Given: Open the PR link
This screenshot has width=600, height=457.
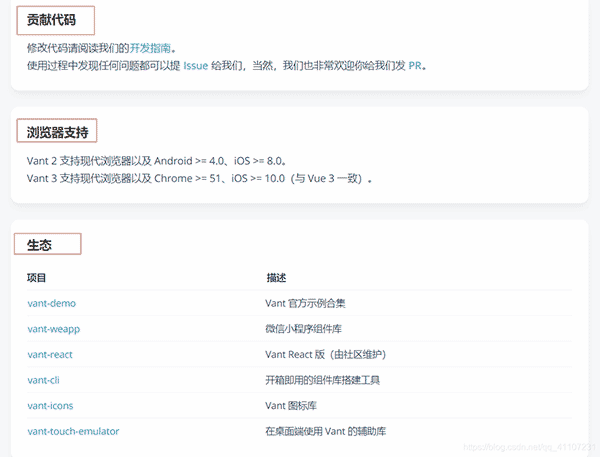Looking at the screenshot, I should point(415,66).
